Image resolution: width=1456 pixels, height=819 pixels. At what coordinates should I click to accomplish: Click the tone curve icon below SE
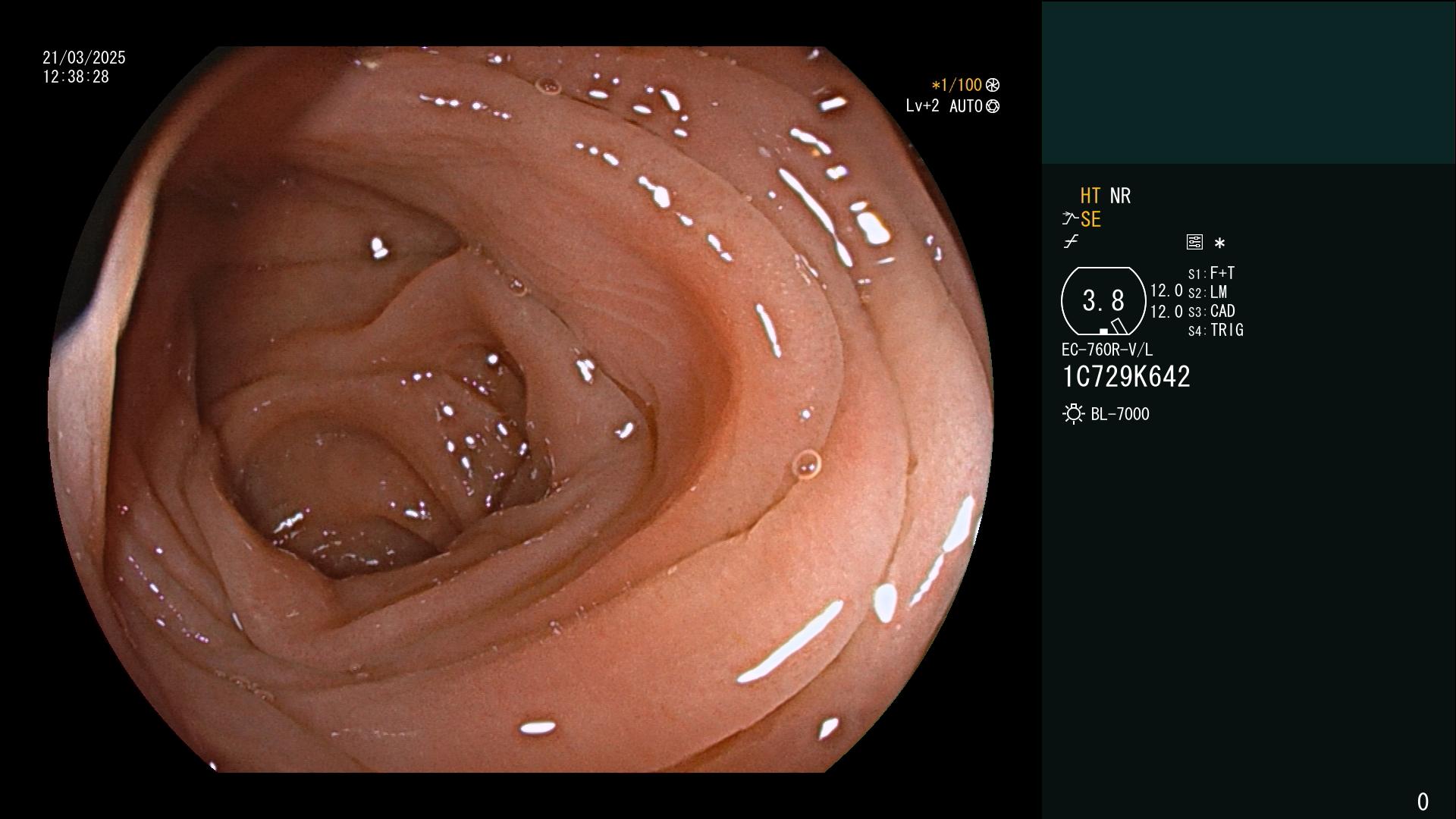pos(1071,242)
